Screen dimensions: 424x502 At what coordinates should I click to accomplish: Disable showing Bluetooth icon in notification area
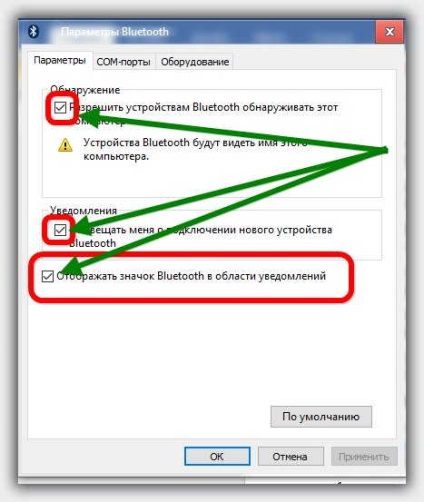click(x=48, y=276)
